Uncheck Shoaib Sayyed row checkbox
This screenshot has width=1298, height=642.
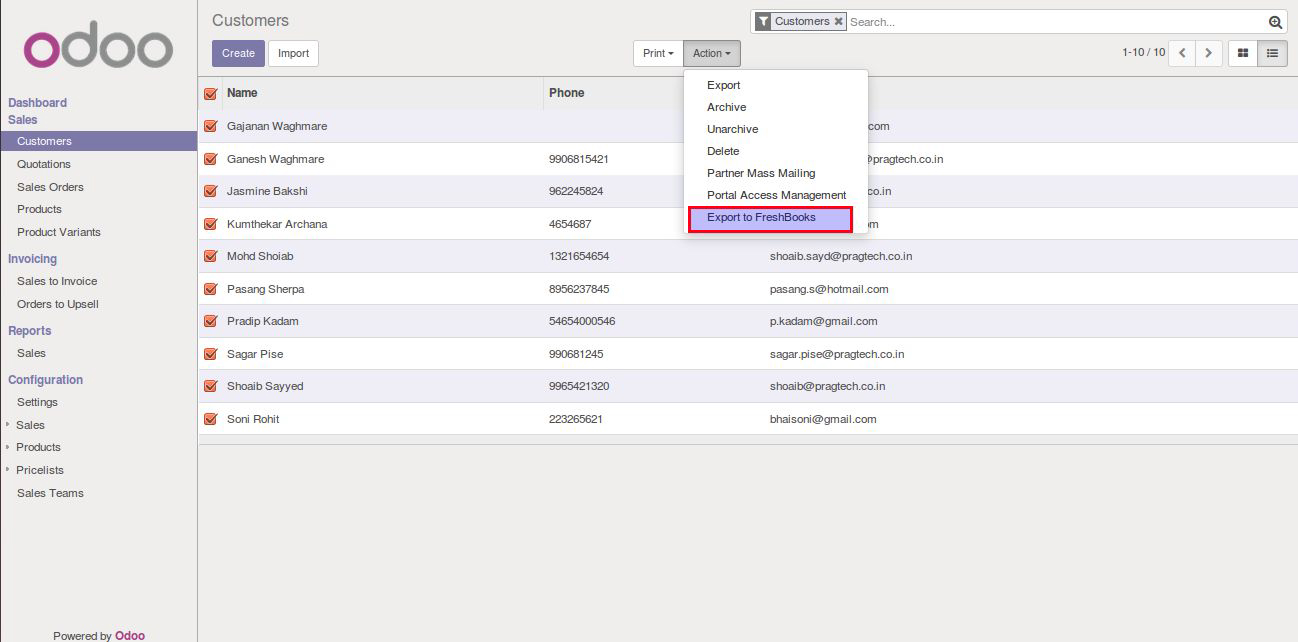210,386
